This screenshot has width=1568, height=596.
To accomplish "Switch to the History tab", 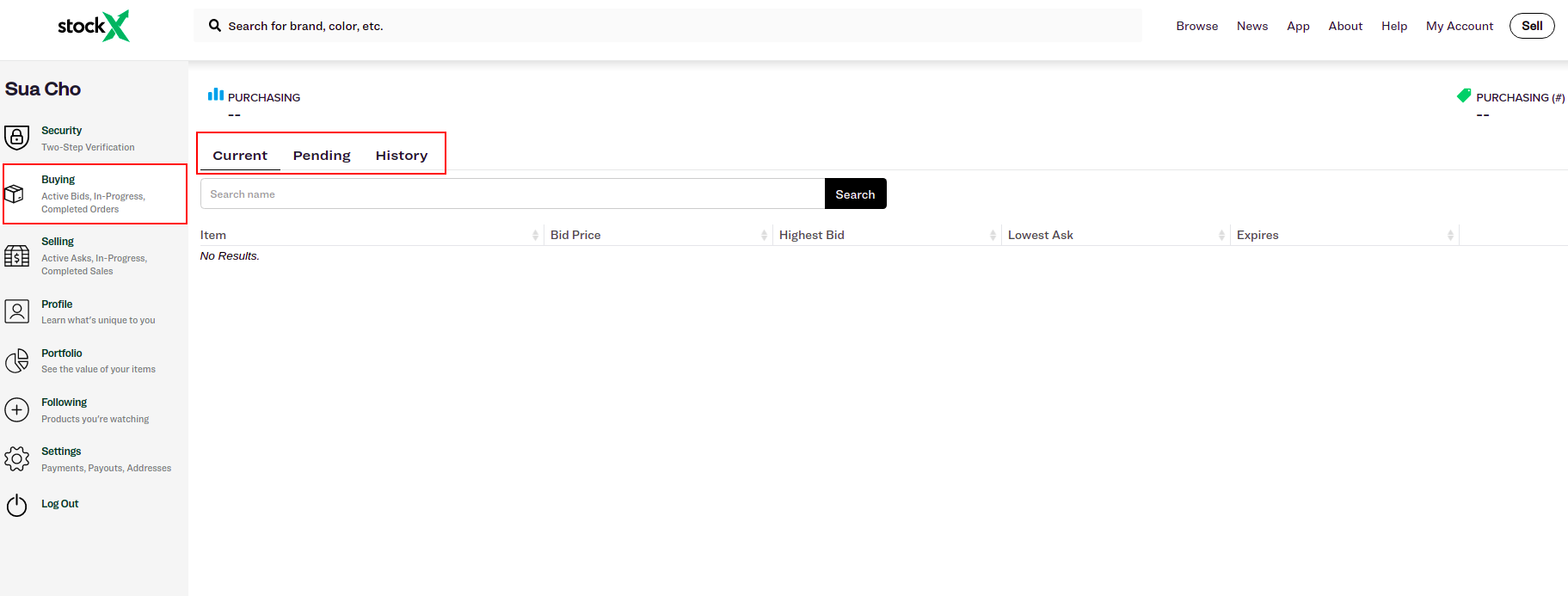I will [x=401, y=156].
